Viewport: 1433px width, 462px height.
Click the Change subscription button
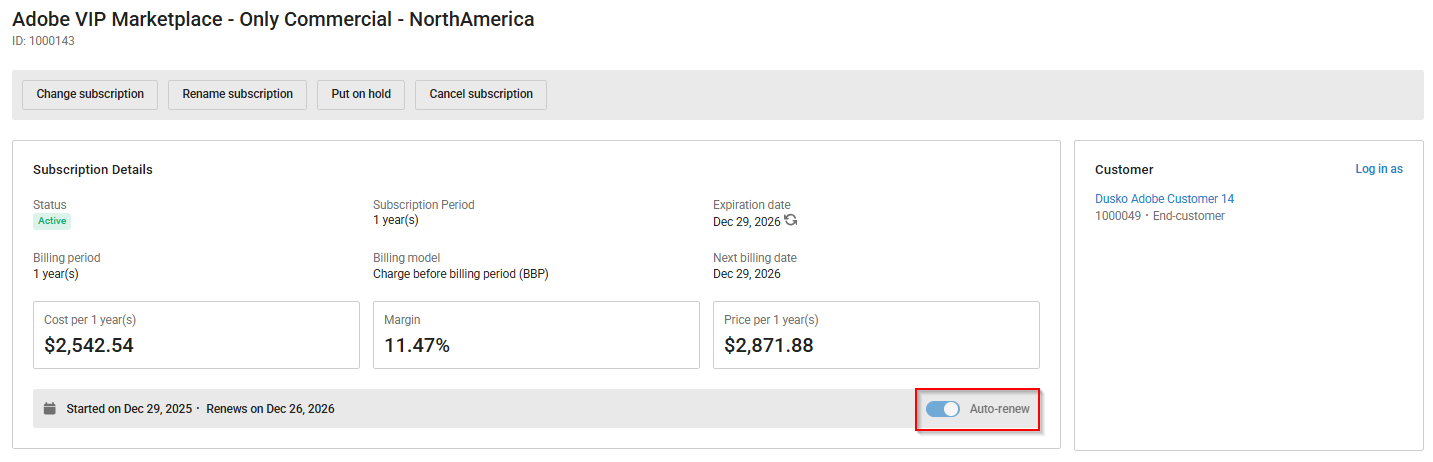click(90, 94)
